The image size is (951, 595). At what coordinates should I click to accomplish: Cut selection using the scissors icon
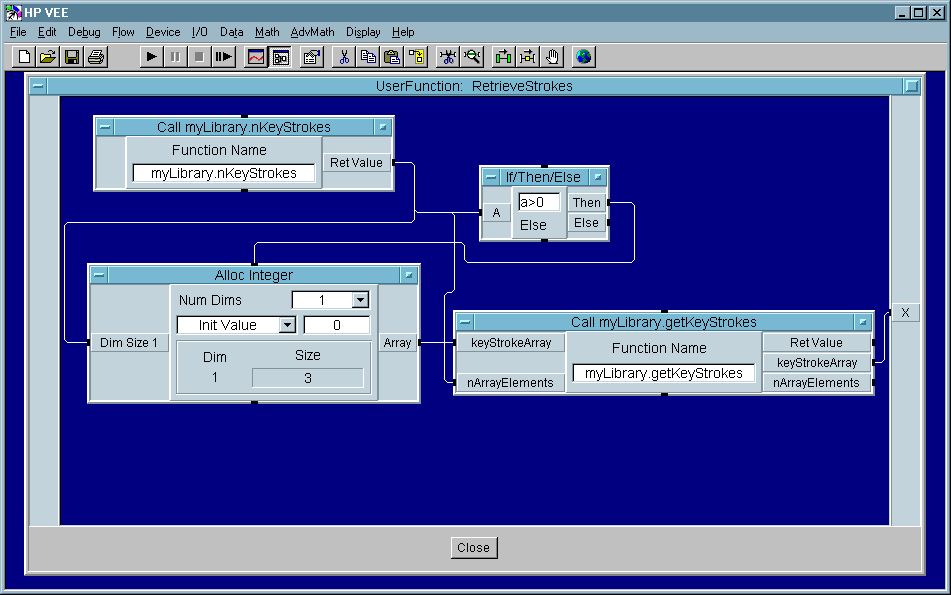pyautogui.click(x=343, y=57)
